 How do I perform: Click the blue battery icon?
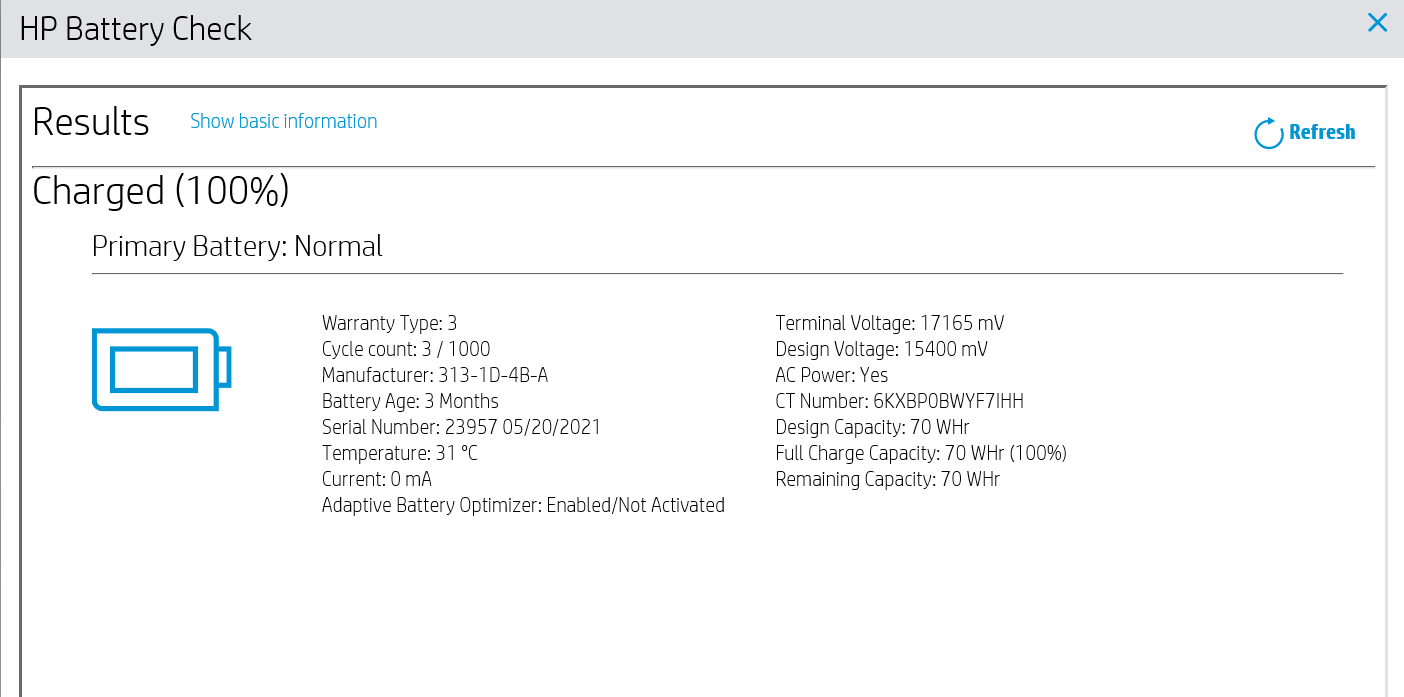point(162,369)
